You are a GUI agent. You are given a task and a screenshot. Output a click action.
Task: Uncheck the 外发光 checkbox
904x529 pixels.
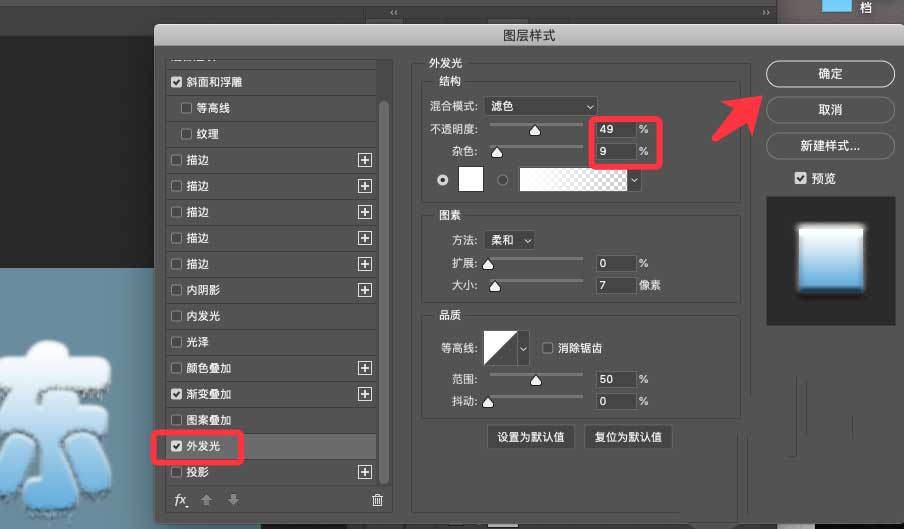point(176,446)
